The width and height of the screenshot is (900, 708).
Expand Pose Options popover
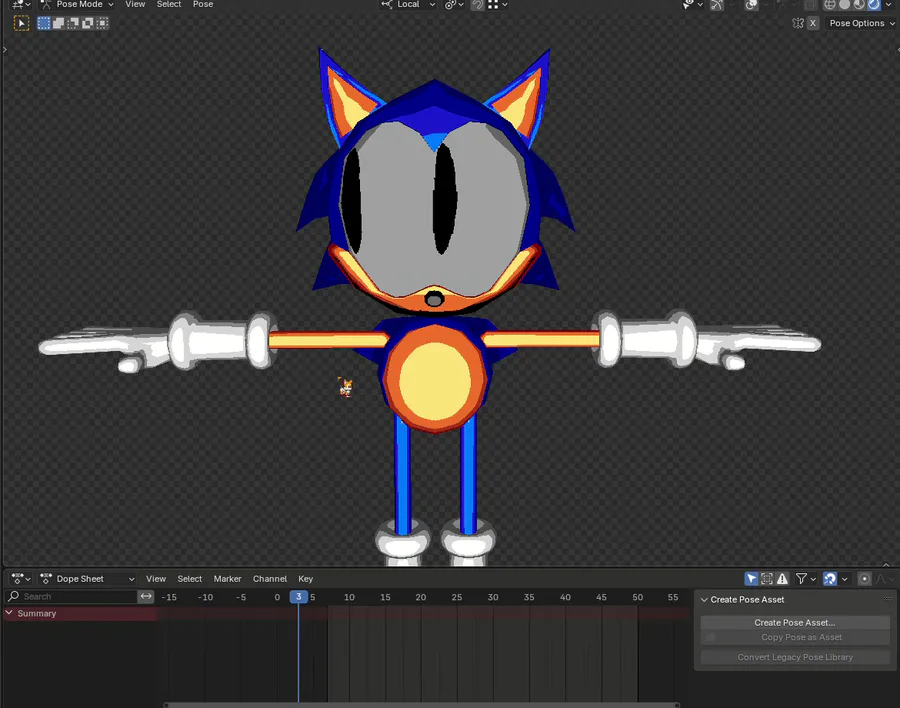pos(861,23)
